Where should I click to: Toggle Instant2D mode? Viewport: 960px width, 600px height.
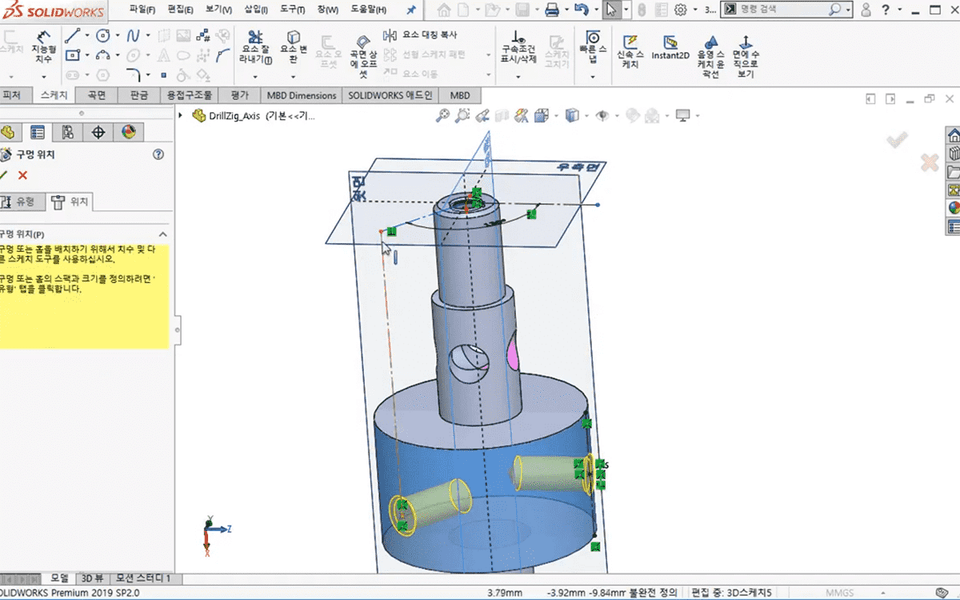670,47
